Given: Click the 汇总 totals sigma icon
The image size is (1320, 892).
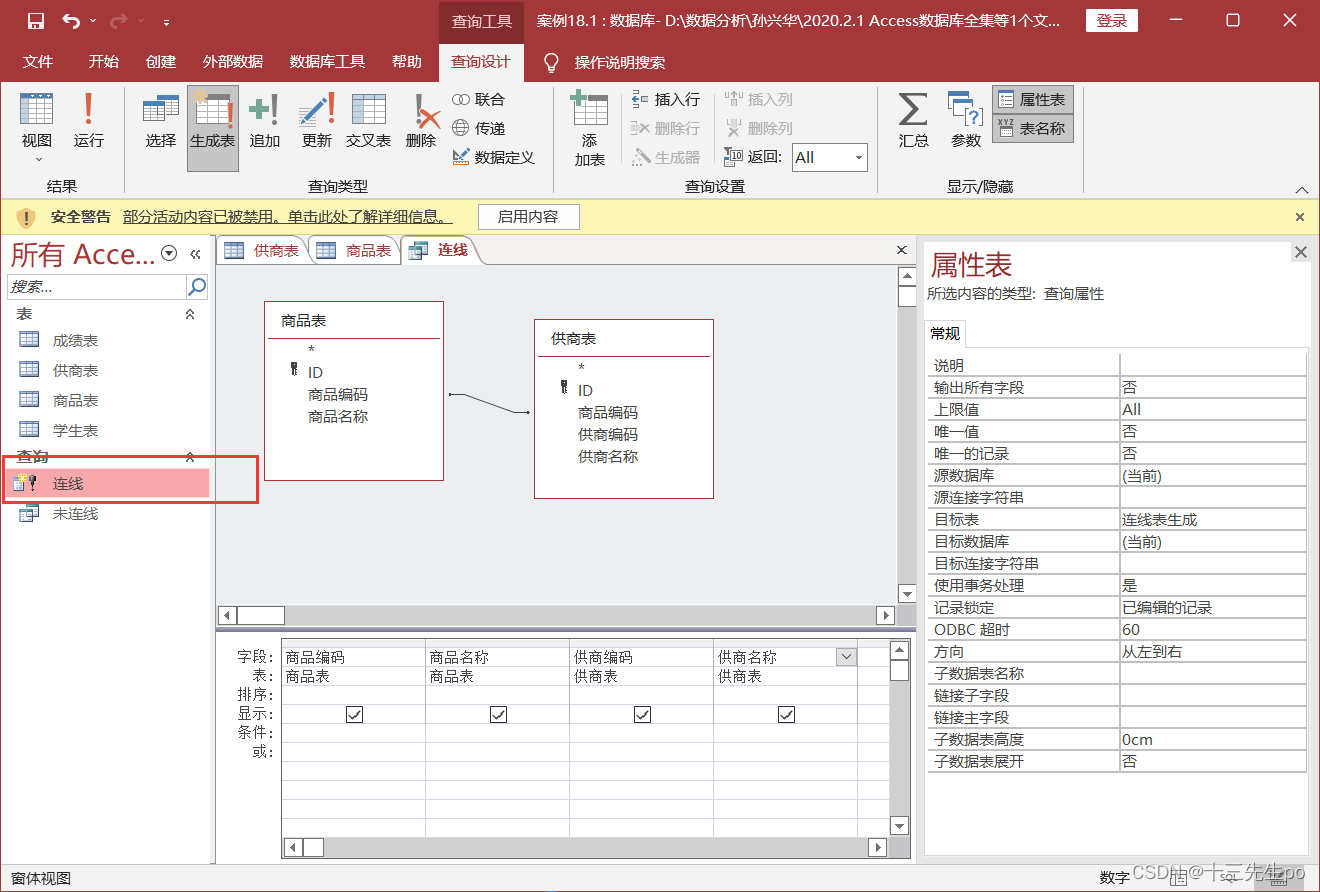Looking at the screenshot, I should tap(913, 122).
